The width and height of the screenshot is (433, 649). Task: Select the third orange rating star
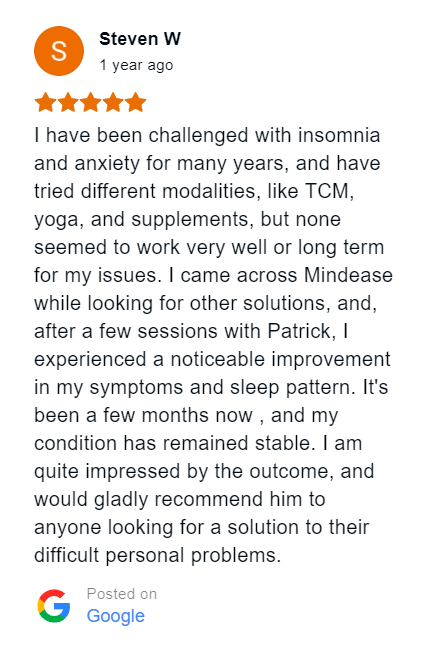point(90,102)
